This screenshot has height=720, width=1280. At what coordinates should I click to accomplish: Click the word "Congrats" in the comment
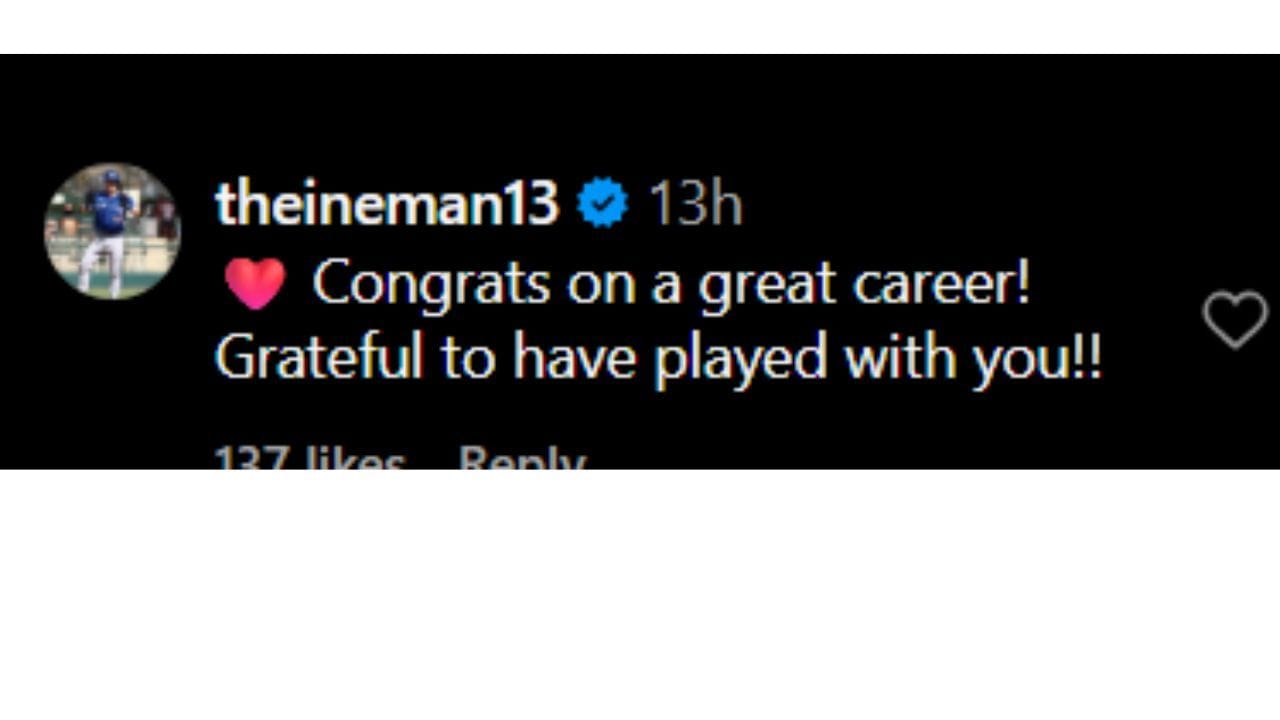431,285
